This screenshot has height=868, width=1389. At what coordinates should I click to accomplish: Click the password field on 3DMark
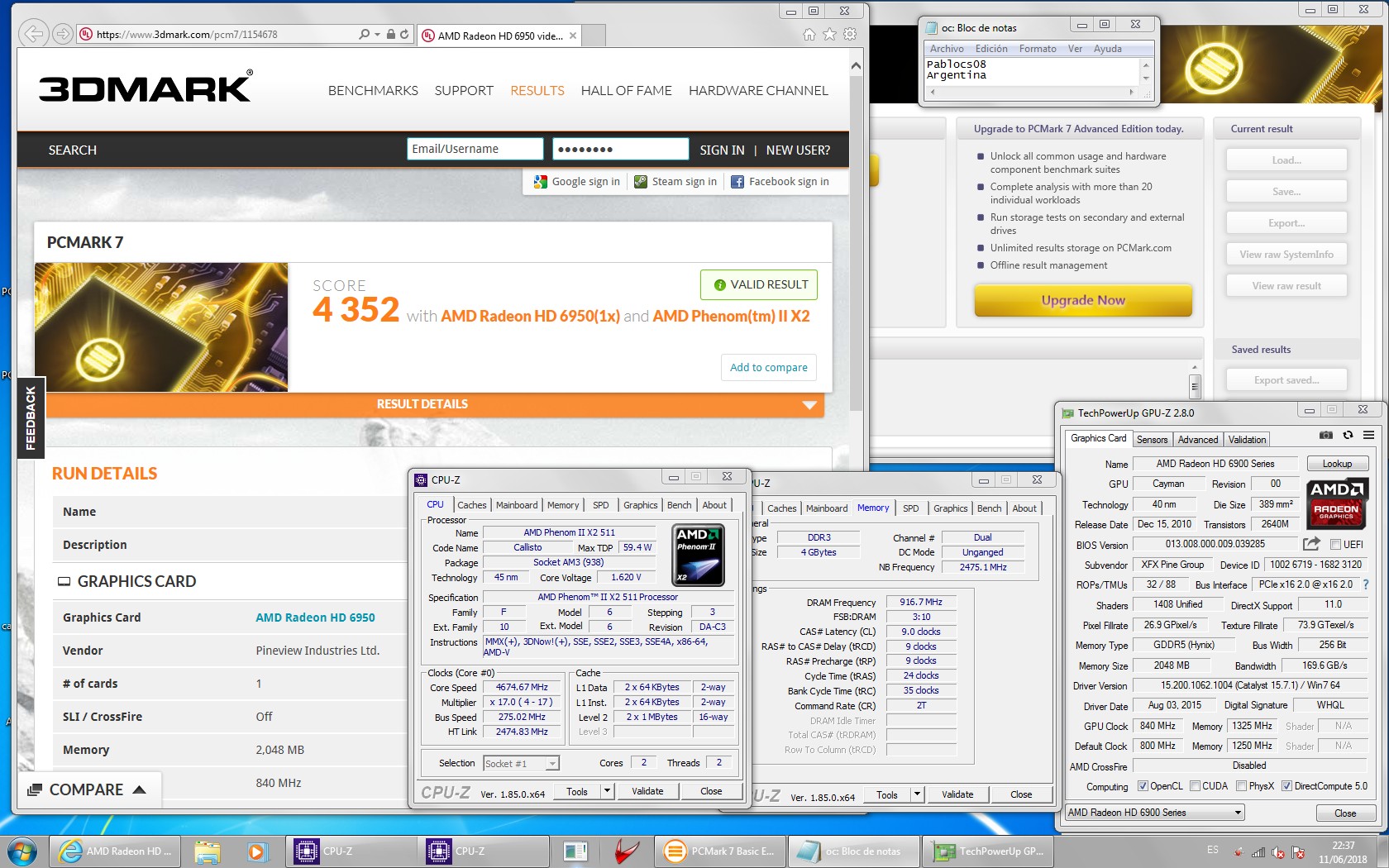tap(620, 149)
